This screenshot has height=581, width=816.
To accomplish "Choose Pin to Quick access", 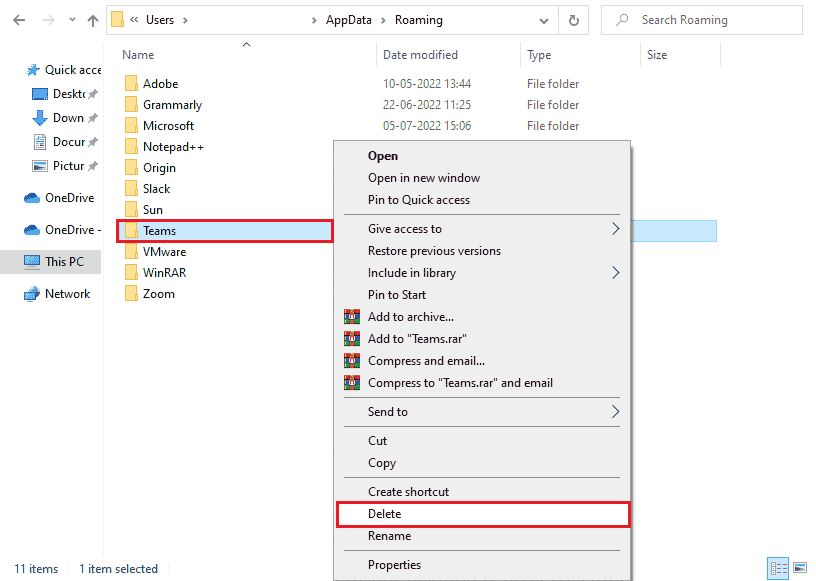I will coord(418,199).
